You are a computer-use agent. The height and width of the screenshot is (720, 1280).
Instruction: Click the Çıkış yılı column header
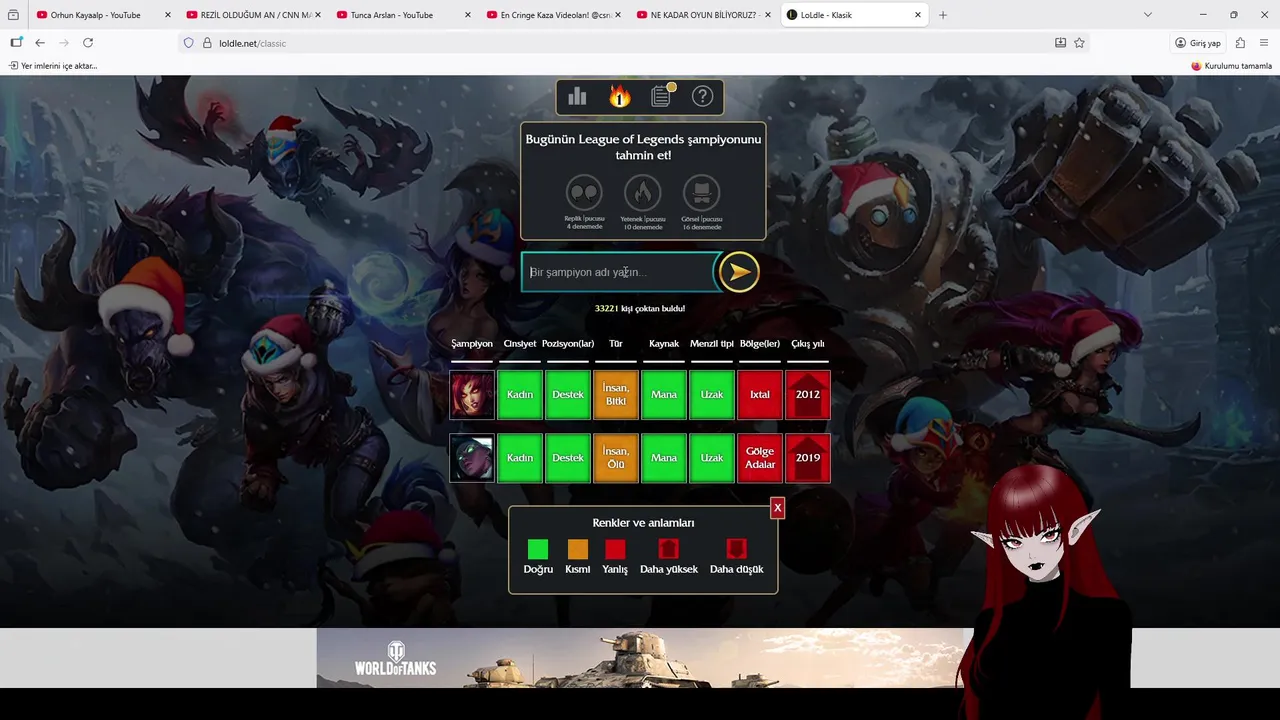point(808,344)
